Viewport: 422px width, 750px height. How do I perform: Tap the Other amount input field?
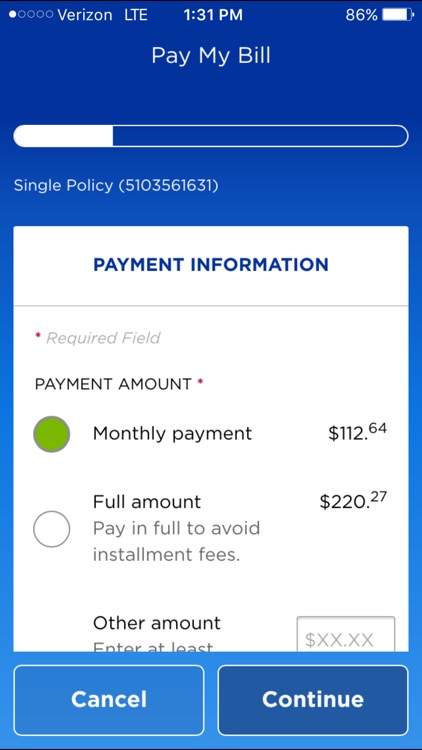346,634
